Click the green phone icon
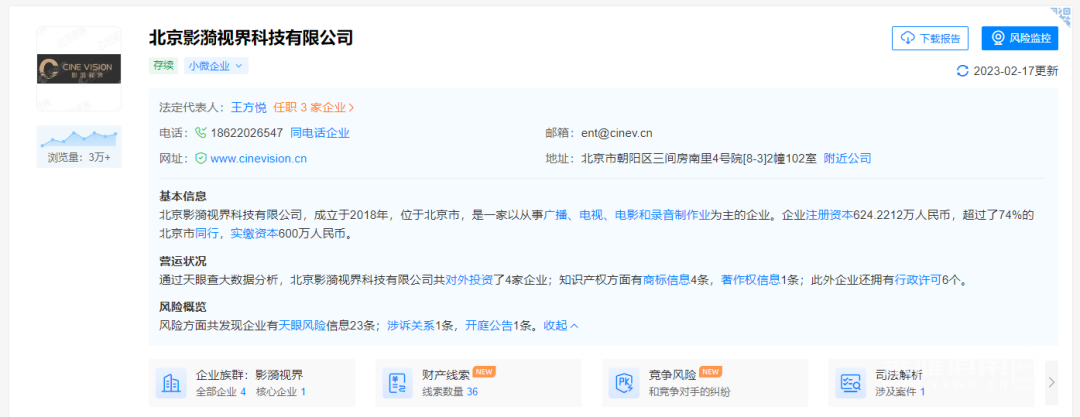This screenshot has width=1080, height=417. pyautogui.click(x=200, y=133)
